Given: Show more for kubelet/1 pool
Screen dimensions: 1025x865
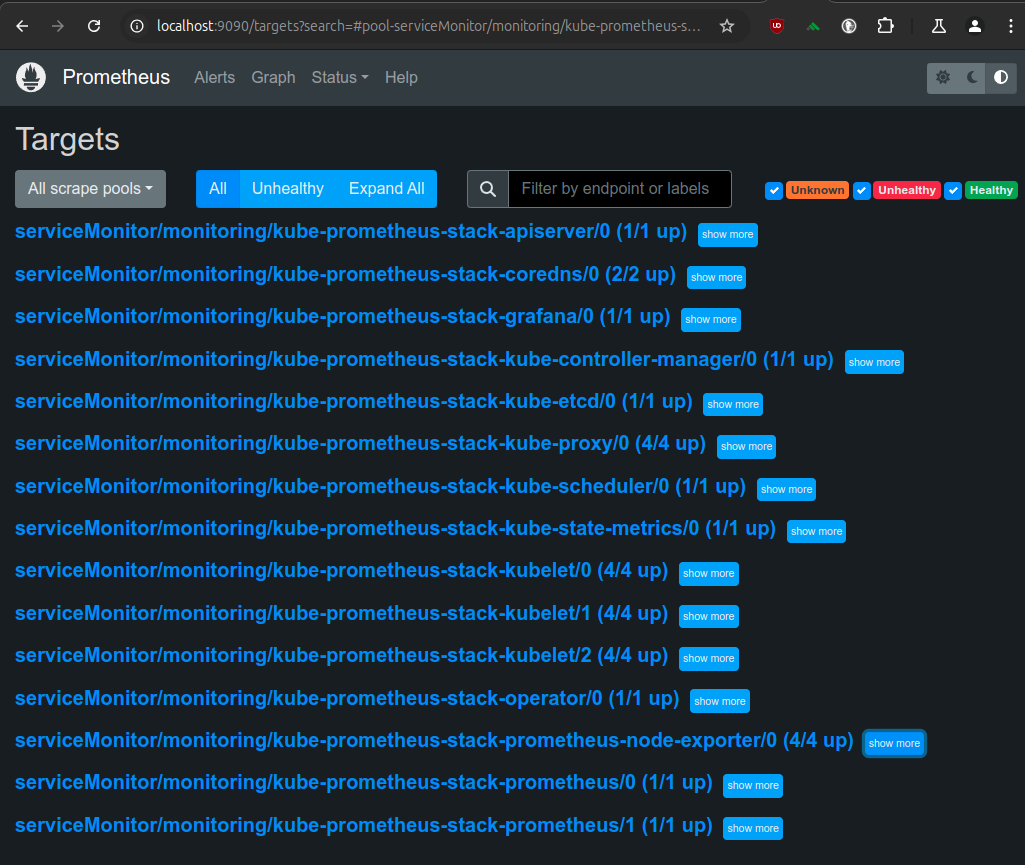Looking at the screenshot, I should [709, 616].
